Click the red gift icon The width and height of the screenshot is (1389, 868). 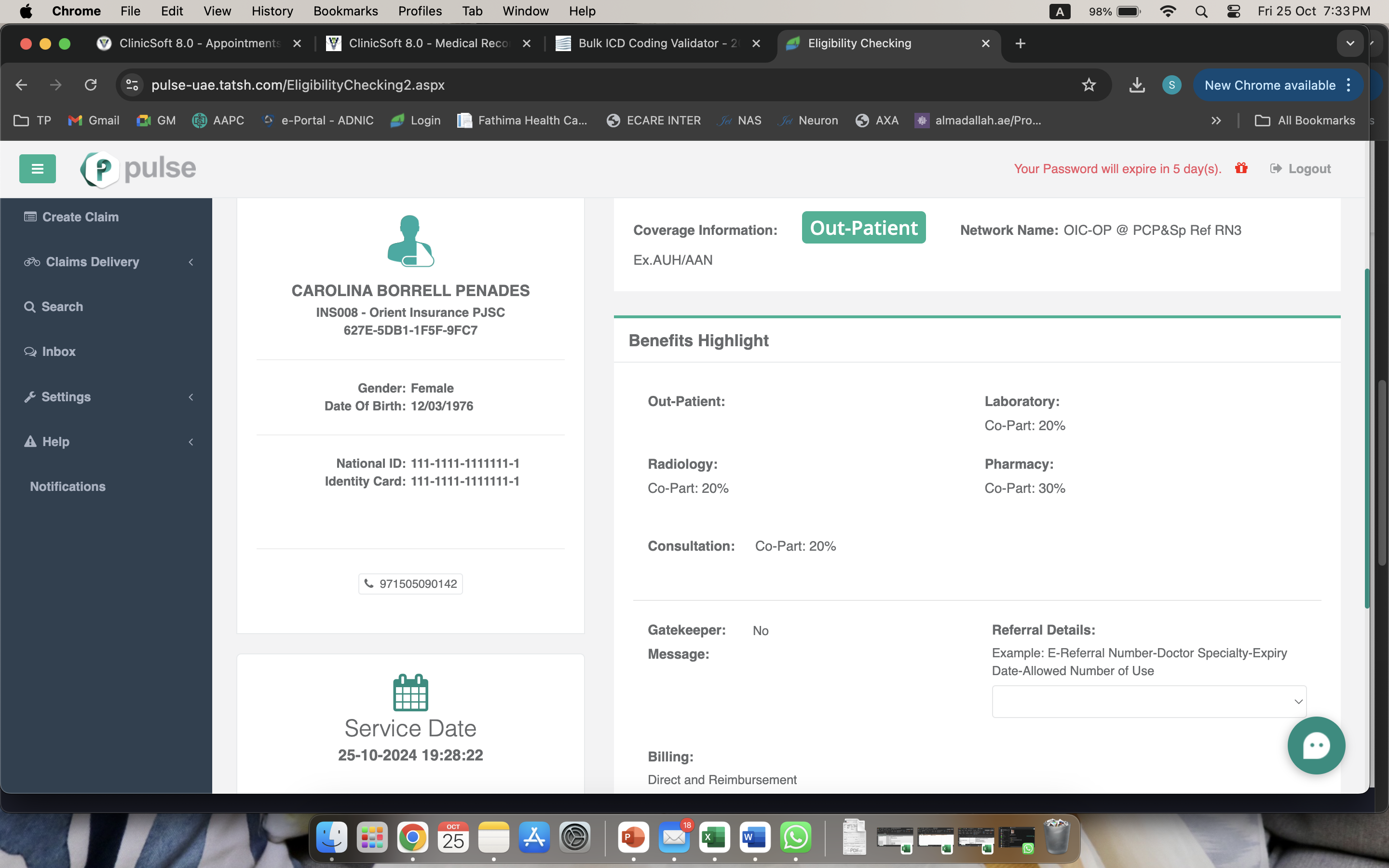[x=1241, y=168]
